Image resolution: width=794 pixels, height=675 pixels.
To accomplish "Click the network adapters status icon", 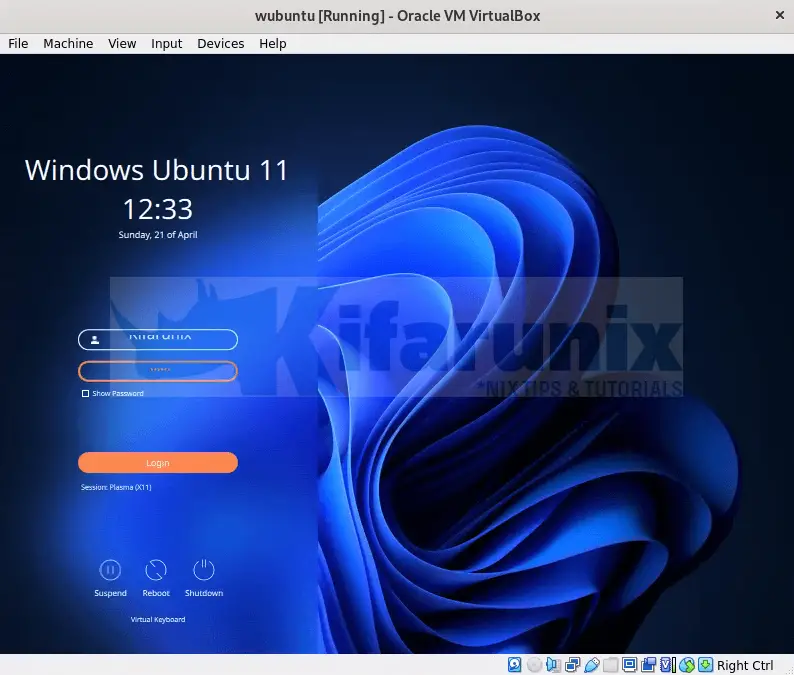I will click(573, 664).
